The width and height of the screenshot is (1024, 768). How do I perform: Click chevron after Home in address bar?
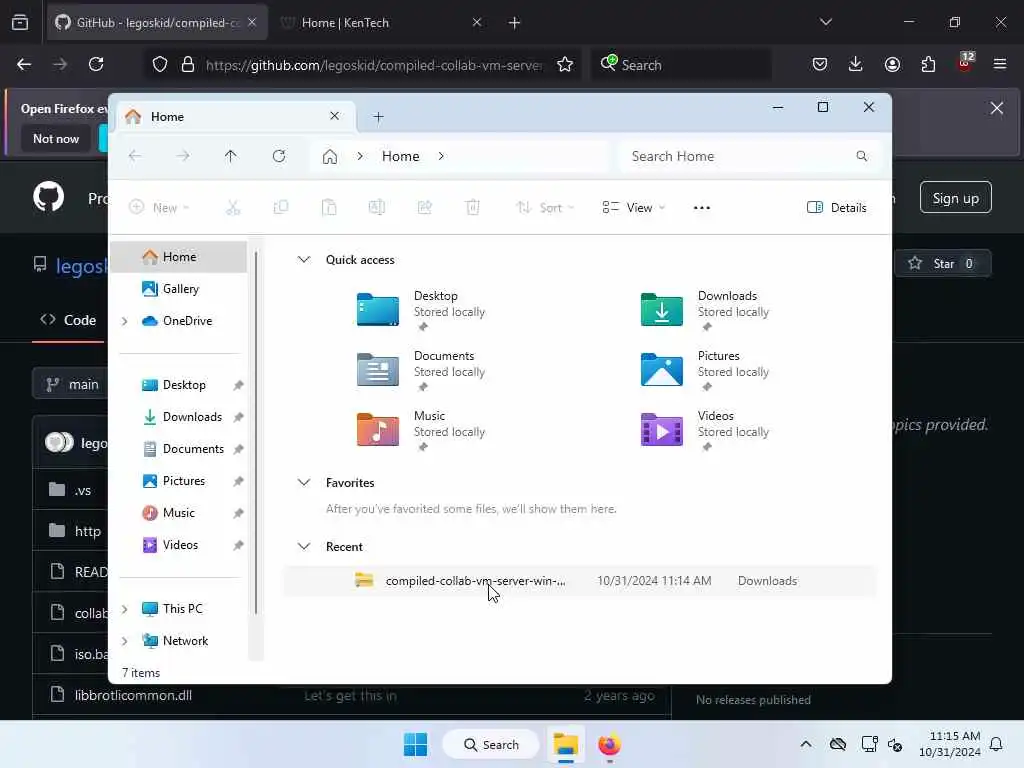click(x=441, y=156)
